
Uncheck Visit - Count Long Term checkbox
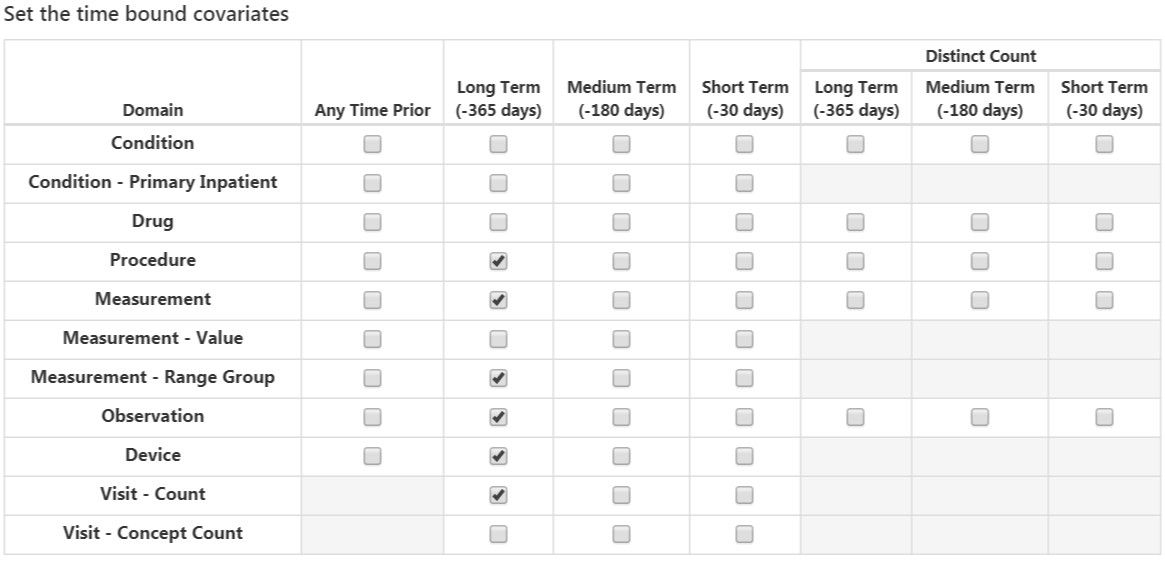pos(499,494)
